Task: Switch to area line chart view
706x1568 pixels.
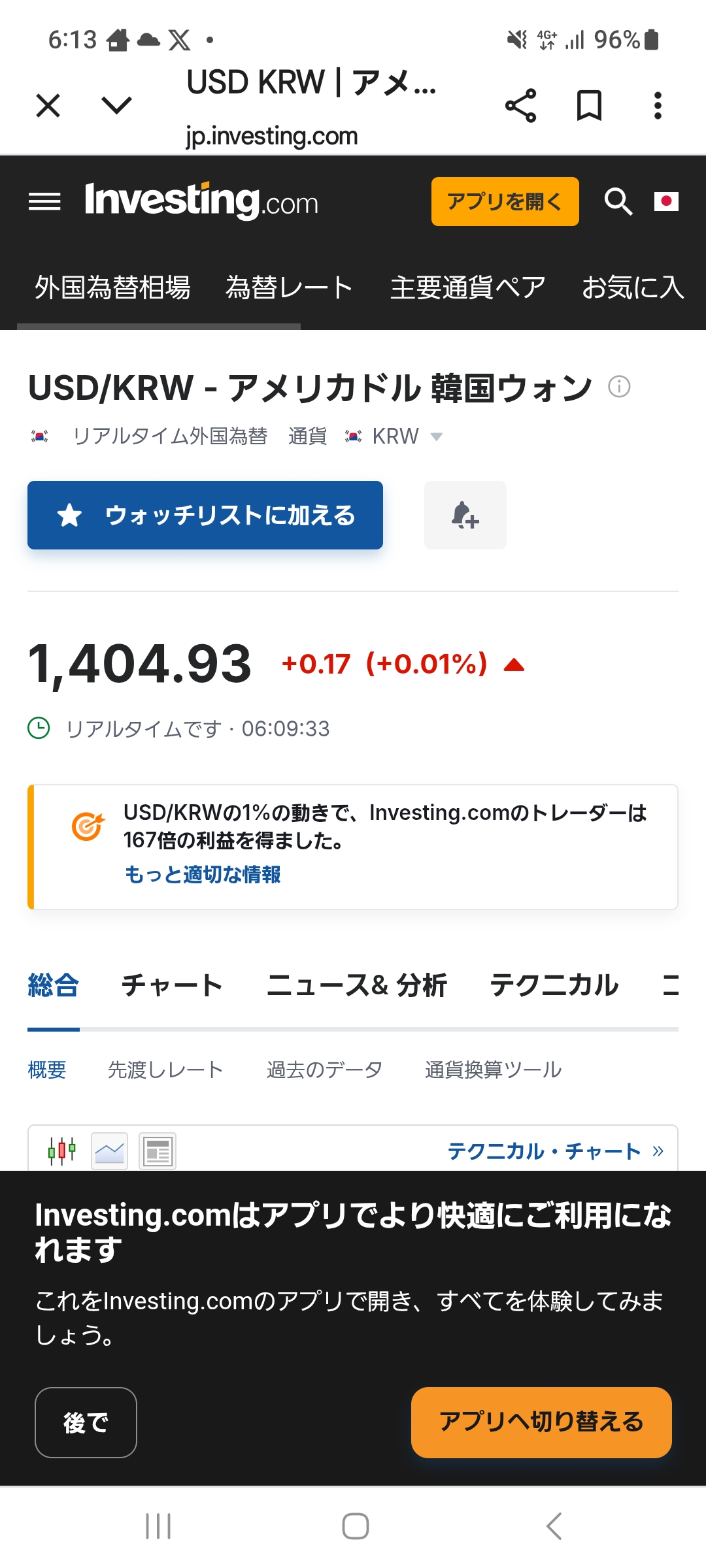Action: [x=110, y=1151]
